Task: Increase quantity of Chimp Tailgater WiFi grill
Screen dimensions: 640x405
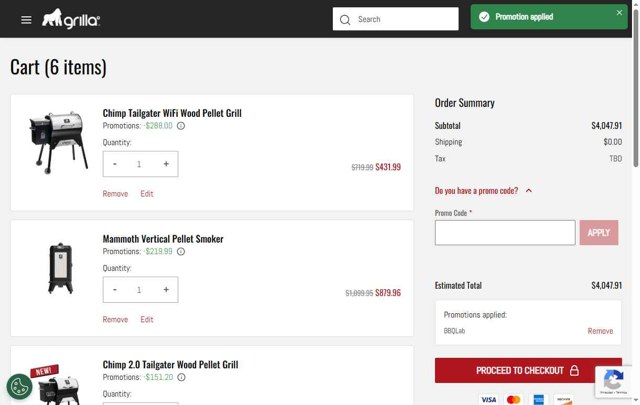Action: [x=166, y=164]
